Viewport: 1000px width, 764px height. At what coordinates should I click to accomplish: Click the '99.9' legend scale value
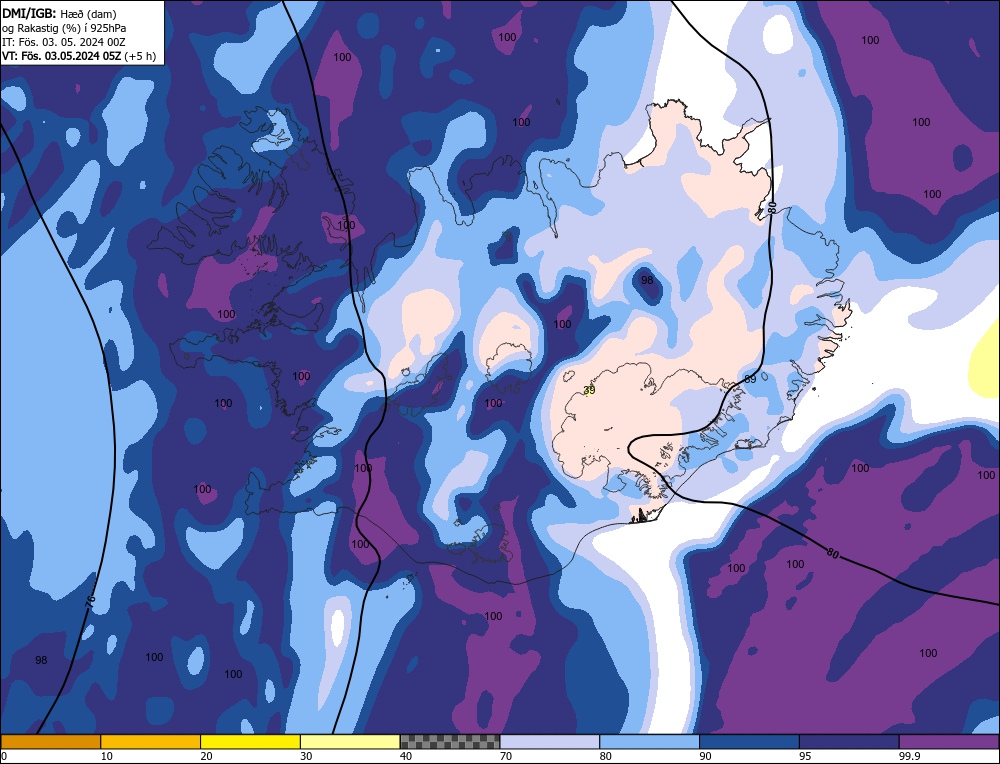click(x=909, y=756)
